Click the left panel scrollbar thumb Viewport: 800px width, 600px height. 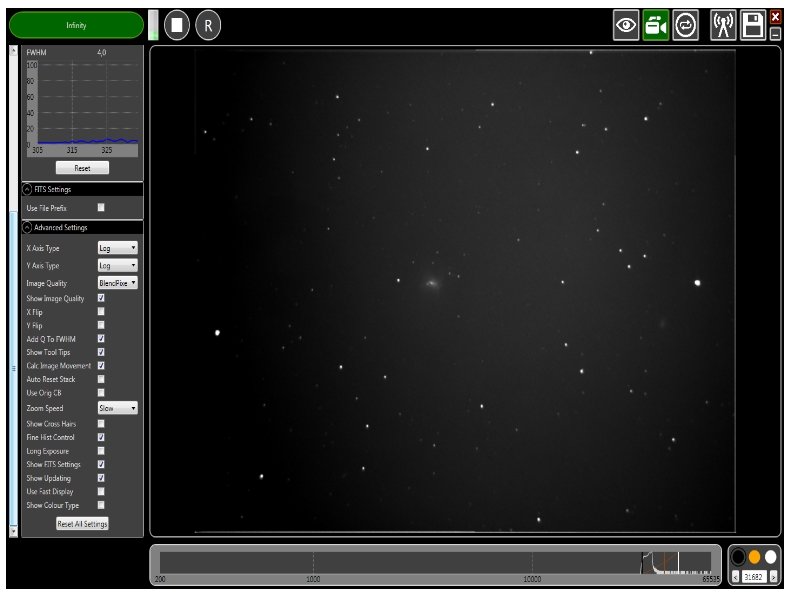[14, 368]
